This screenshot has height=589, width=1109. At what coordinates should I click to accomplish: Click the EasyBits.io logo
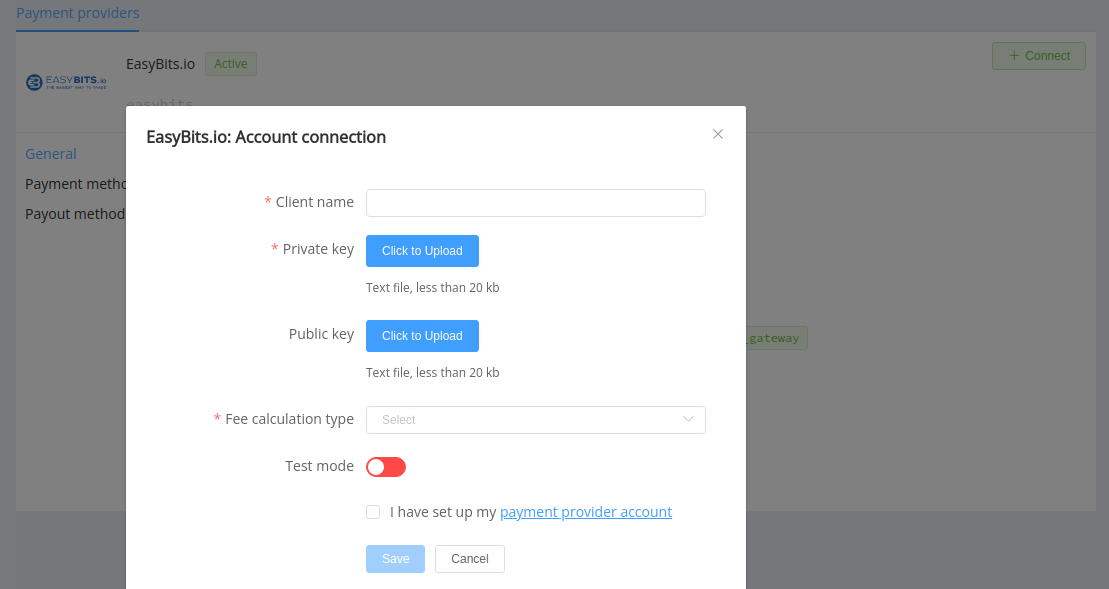(x=66, y=82)
